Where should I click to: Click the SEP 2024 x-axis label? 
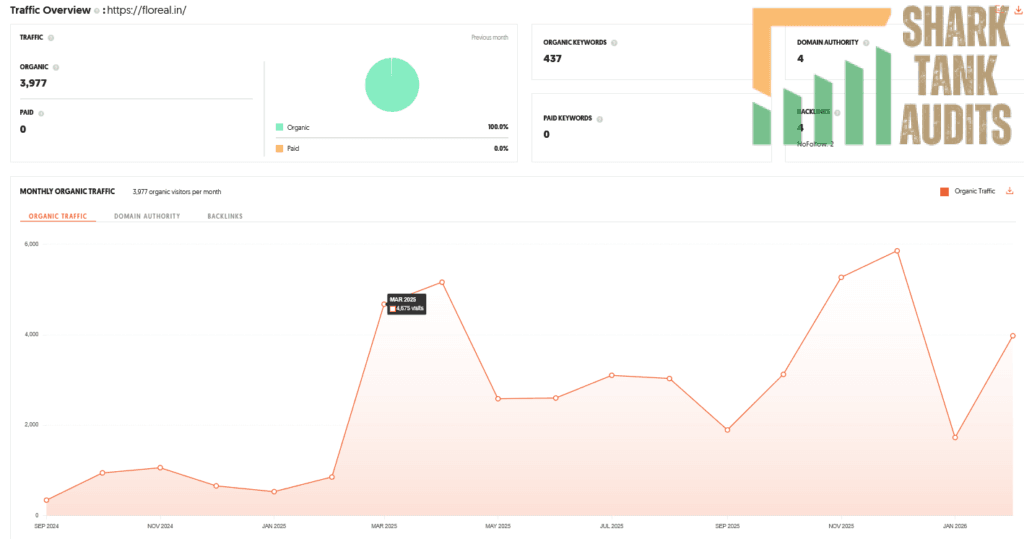click(x=46, y=526)
